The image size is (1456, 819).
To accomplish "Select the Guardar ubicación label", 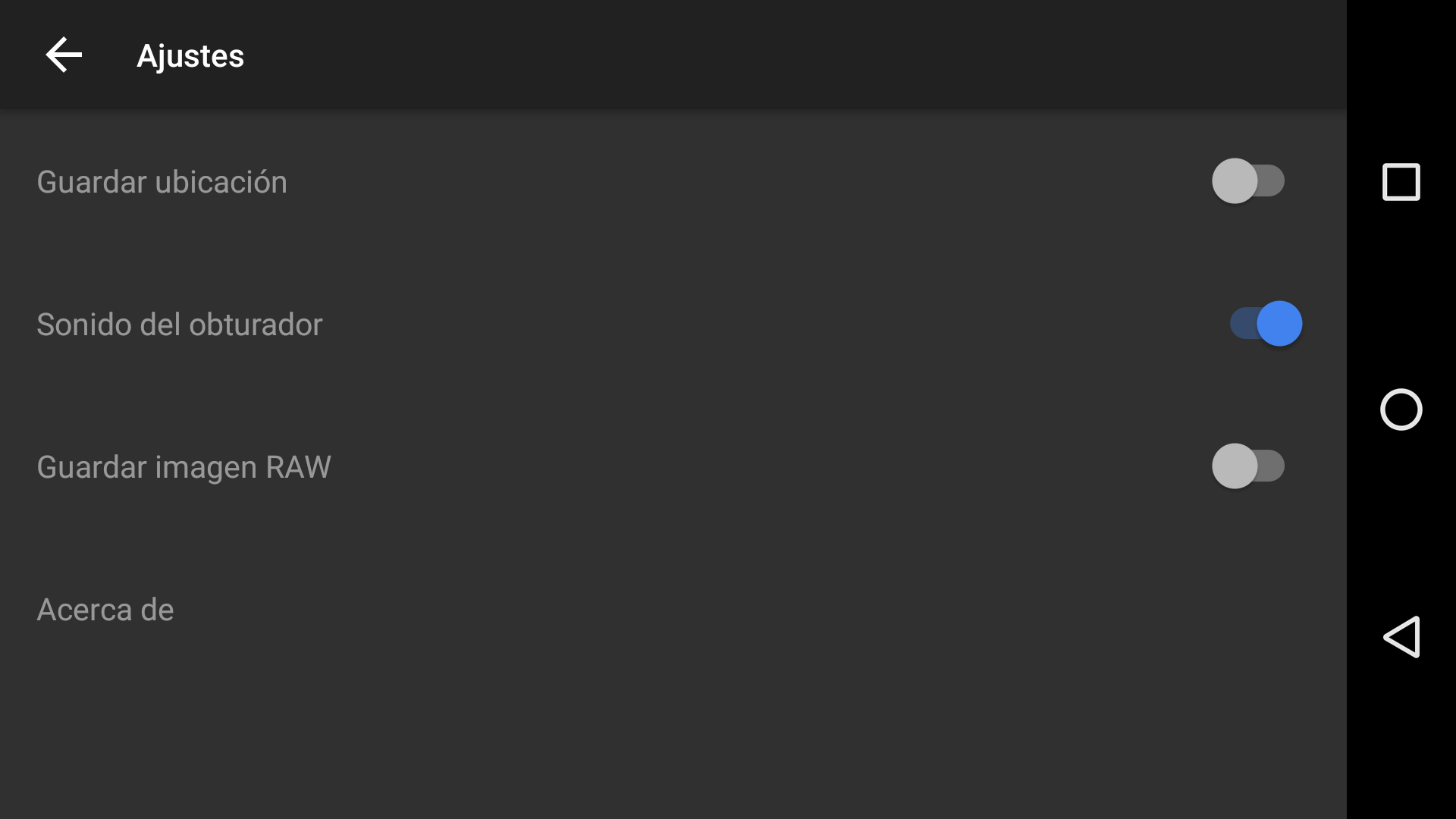I will coord(162,182).
